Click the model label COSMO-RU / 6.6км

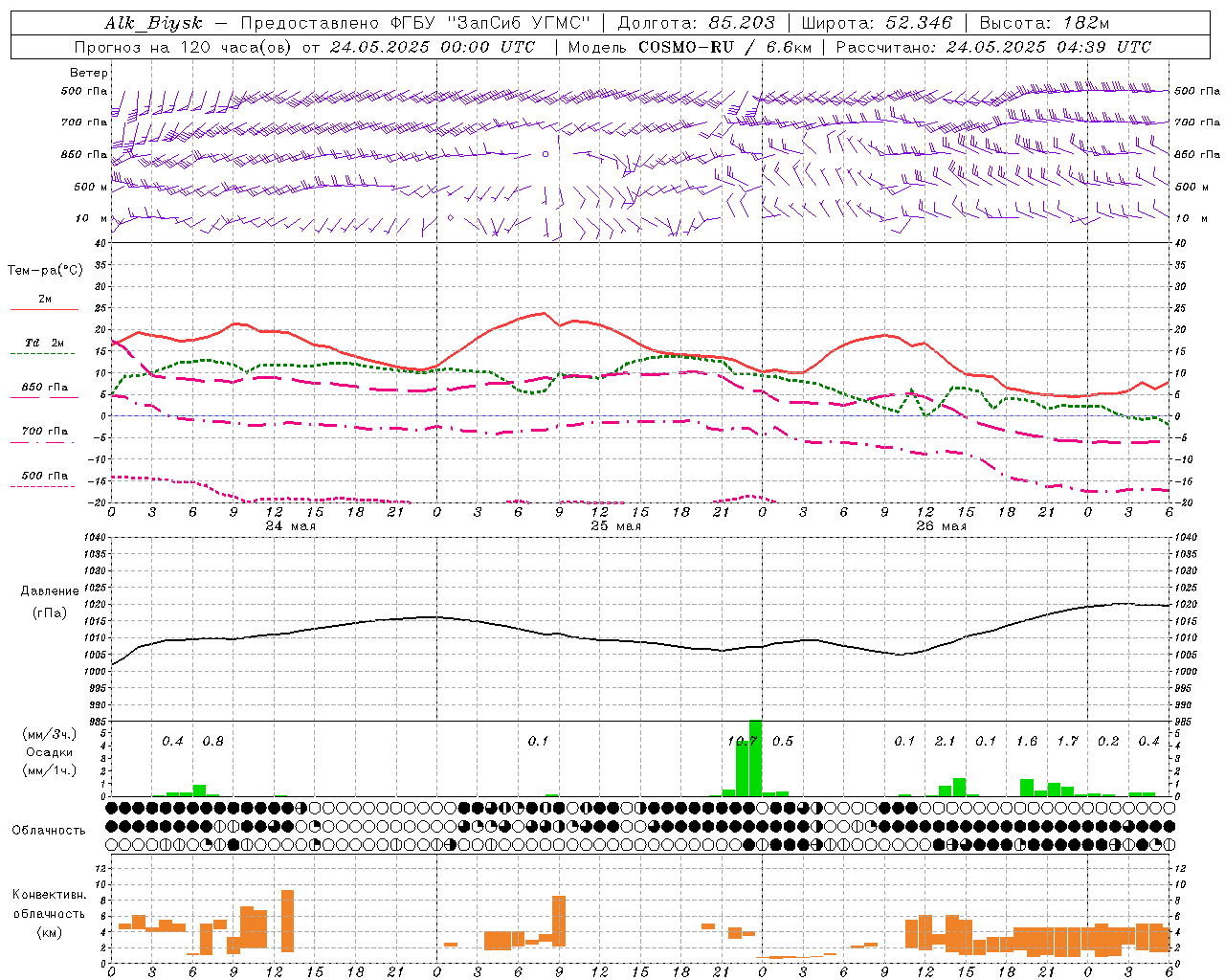tap(724, 47)
